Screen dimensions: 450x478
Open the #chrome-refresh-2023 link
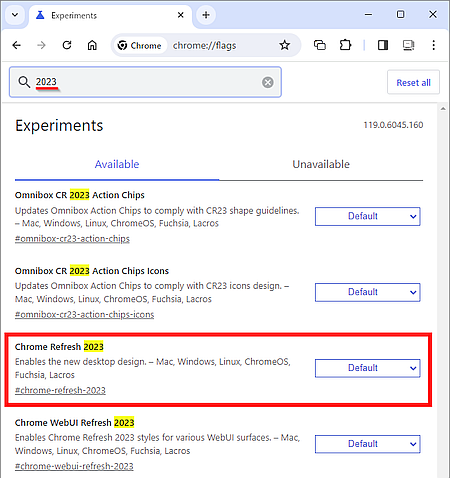tap(60, 390)
